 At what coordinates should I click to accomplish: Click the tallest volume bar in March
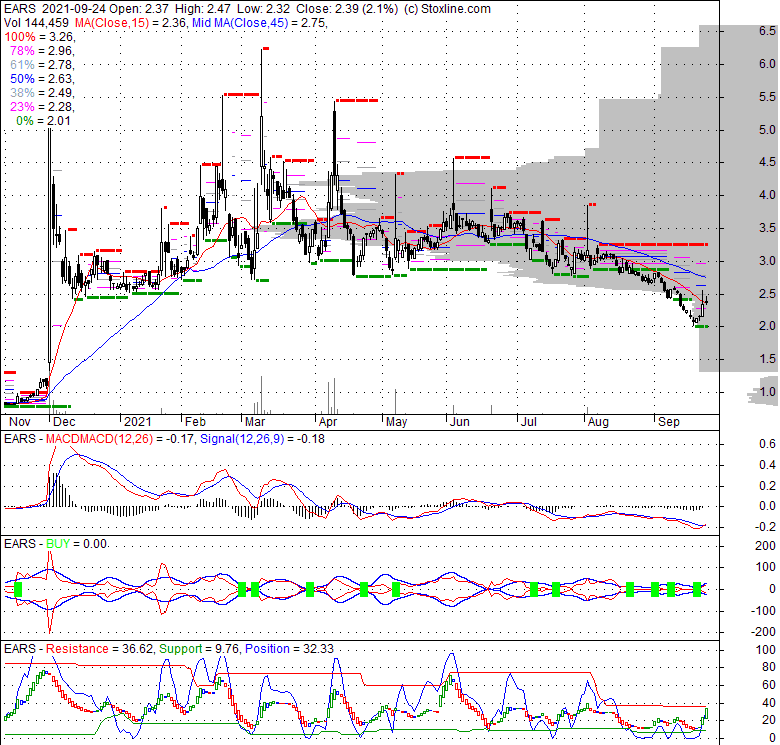262,395
